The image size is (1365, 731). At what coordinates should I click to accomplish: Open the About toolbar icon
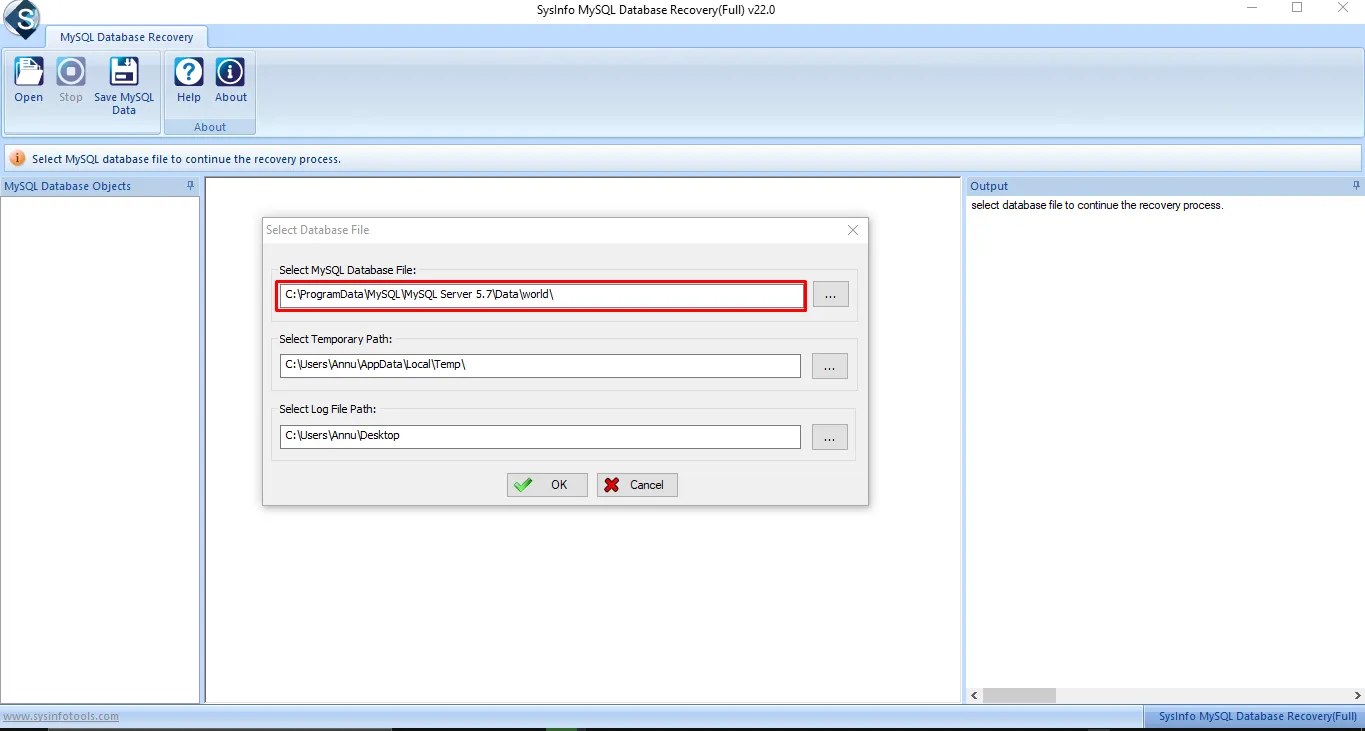[231, 80]
